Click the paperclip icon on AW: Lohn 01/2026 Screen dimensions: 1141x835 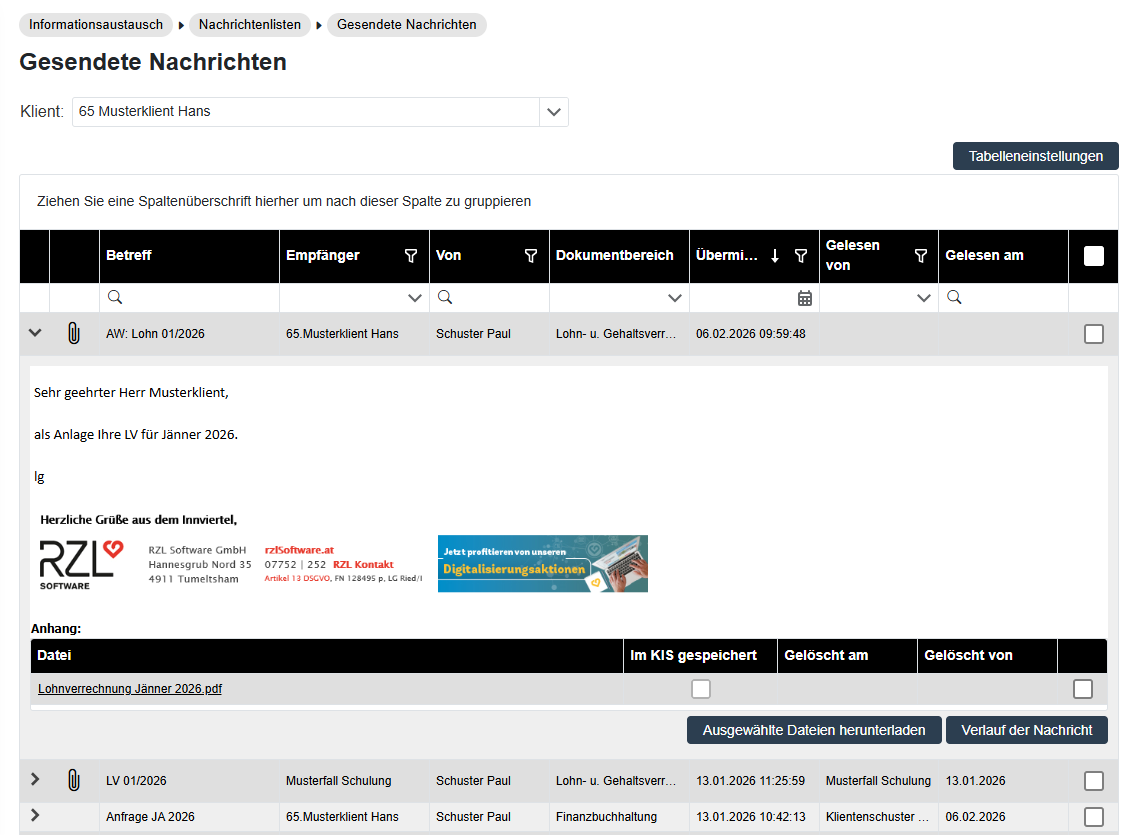point(73,334)
